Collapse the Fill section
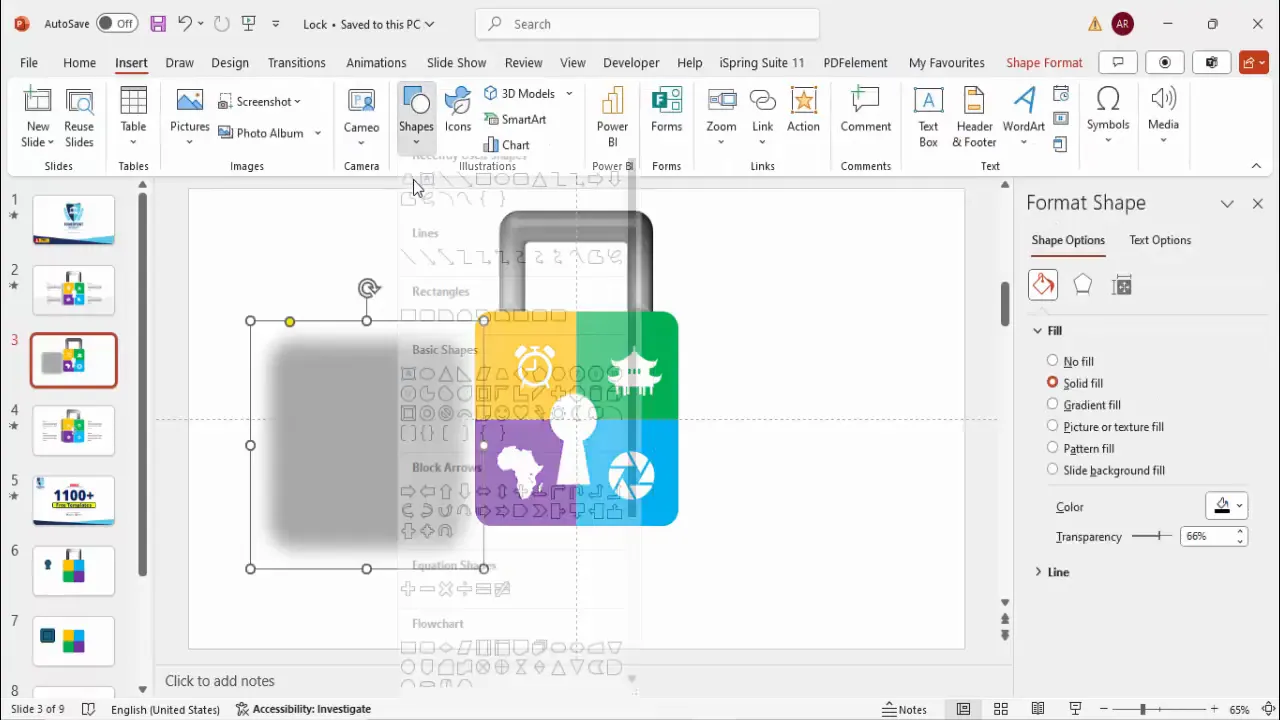This screenshot has height=720, width=1280. (x=1038, y=331)
